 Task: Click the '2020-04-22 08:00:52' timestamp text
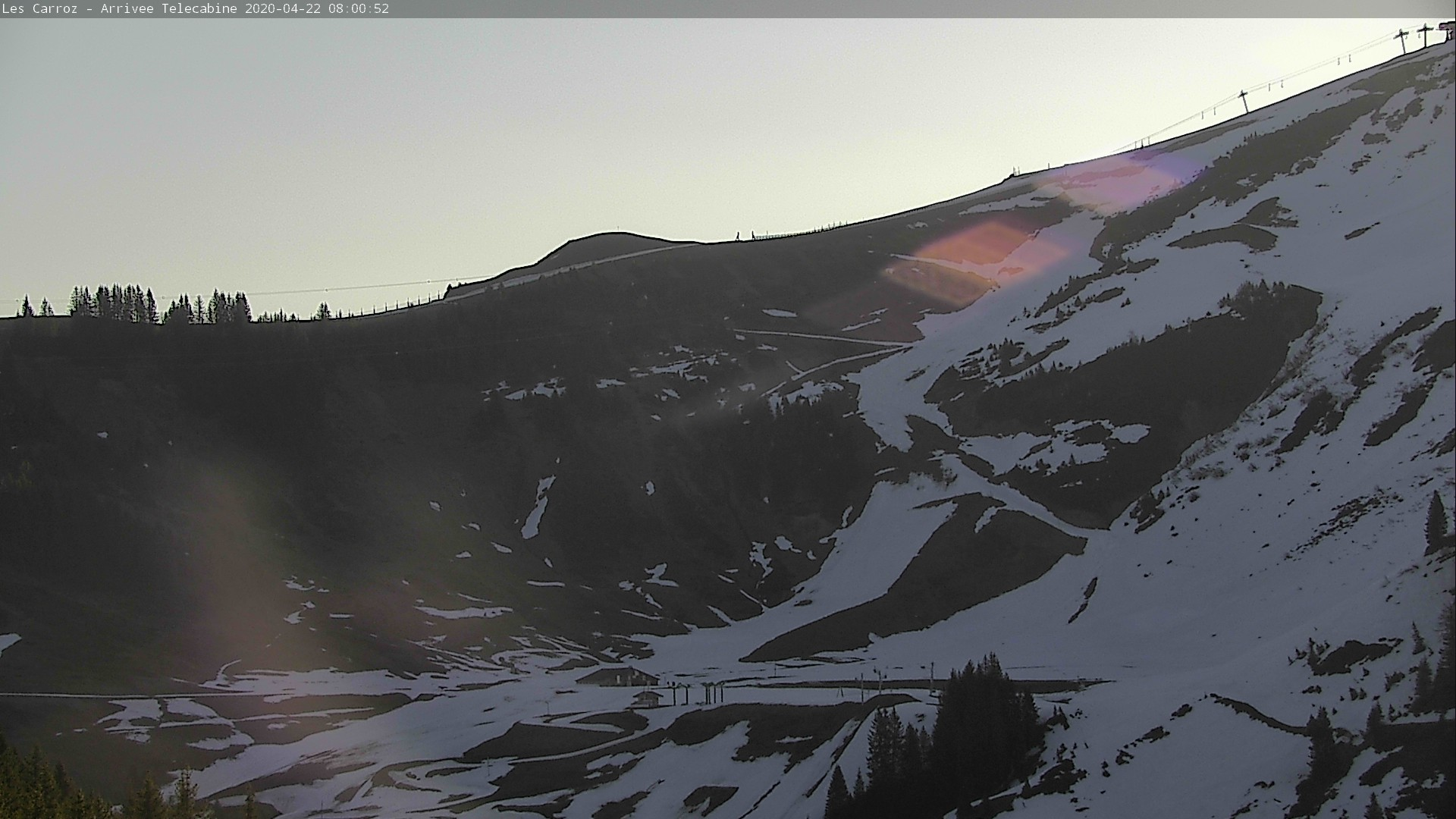[x=317, y=9]
